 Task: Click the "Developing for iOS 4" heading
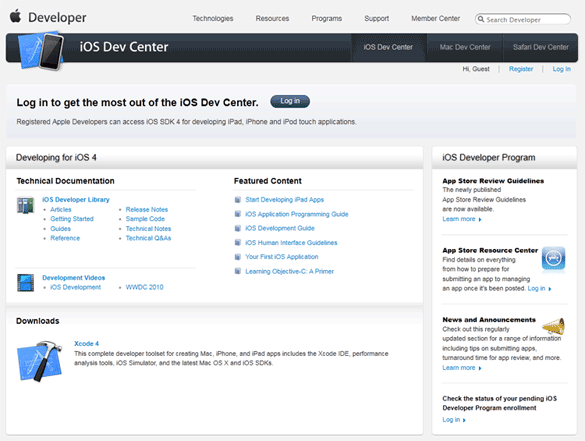56,157
